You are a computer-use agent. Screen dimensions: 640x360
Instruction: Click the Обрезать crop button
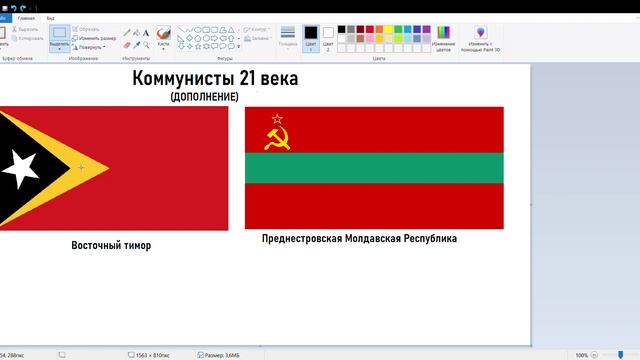click(86, 29)
